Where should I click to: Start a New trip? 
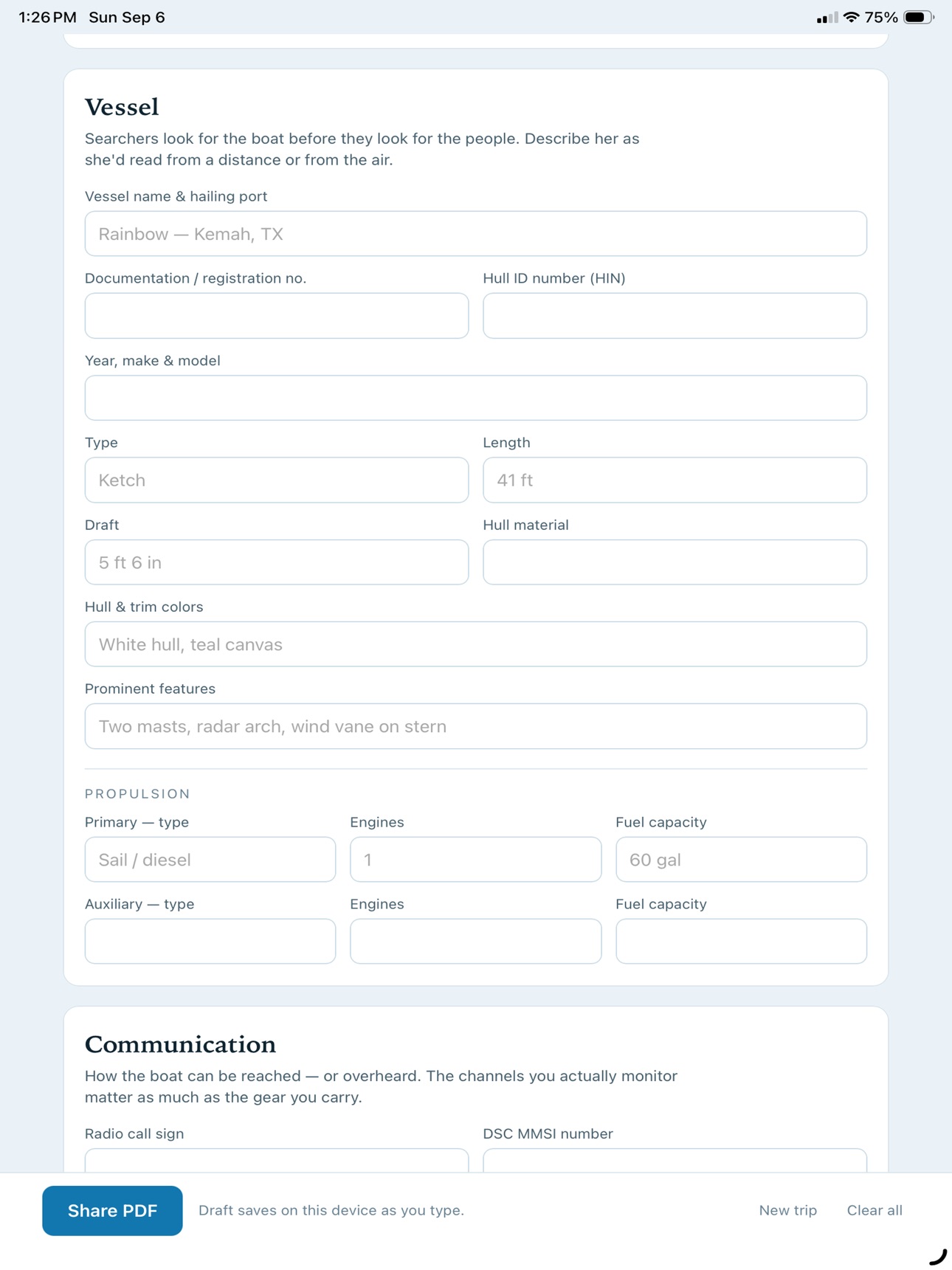[x=787, y=1210]
